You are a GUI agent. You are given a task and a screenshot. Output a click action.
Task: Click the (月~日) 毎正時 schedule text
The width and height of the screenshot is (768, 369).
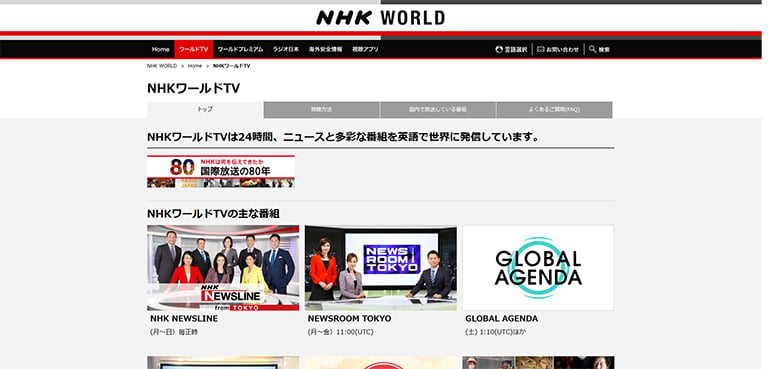click(x=174, y=332)
